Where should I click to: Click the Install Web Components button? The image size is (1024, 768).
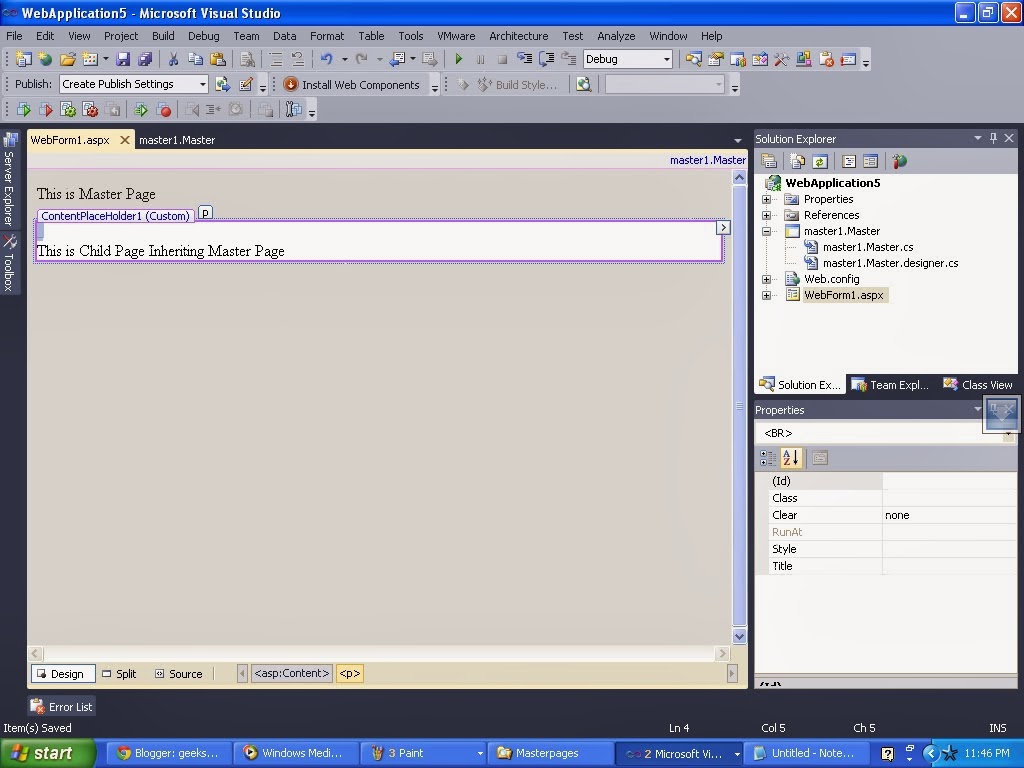(353, 84)
